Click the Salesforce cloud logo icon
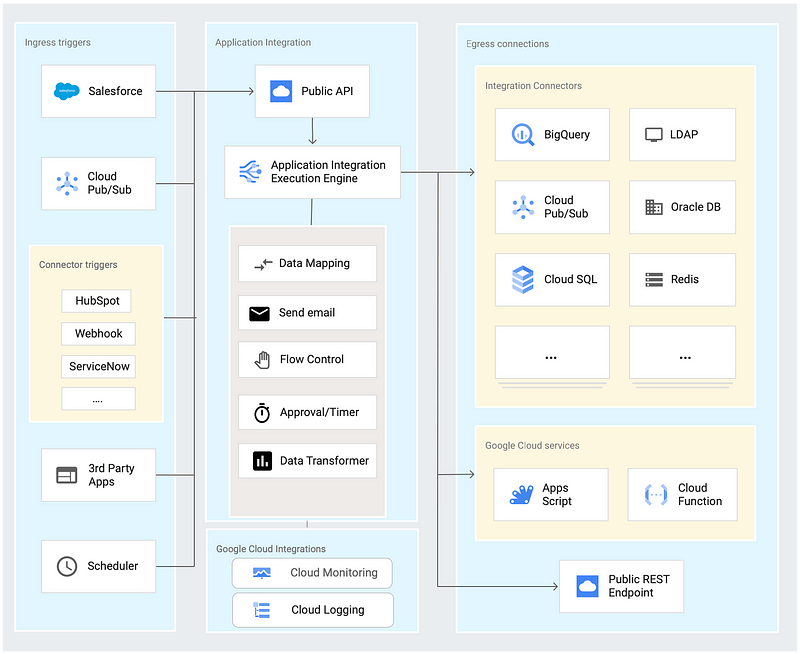The image size is (800, 654). (x=67, y=92)
